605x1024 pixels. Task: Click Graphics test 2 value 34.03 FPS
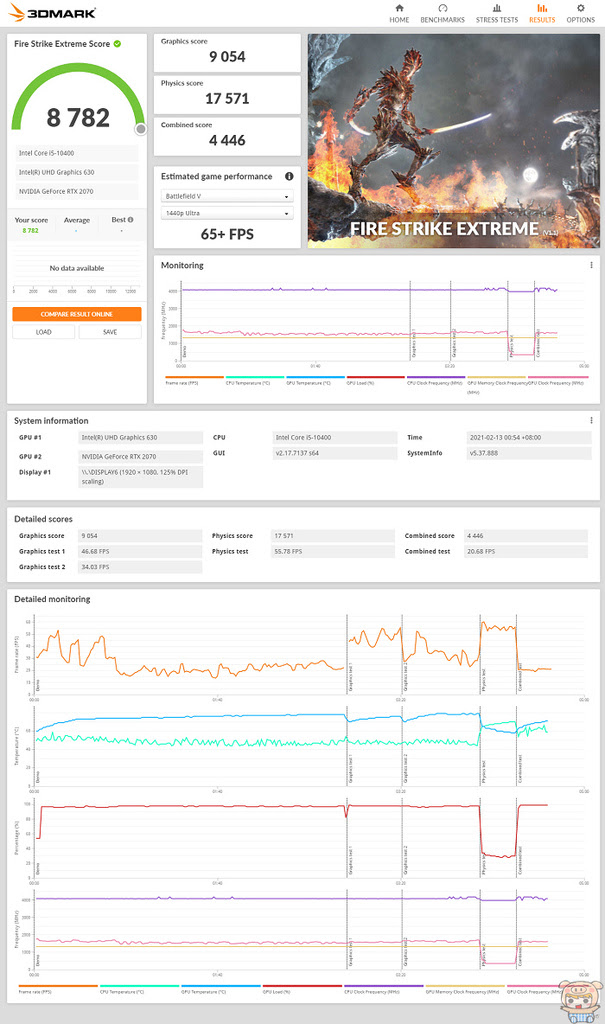click(x=140, y=567)
